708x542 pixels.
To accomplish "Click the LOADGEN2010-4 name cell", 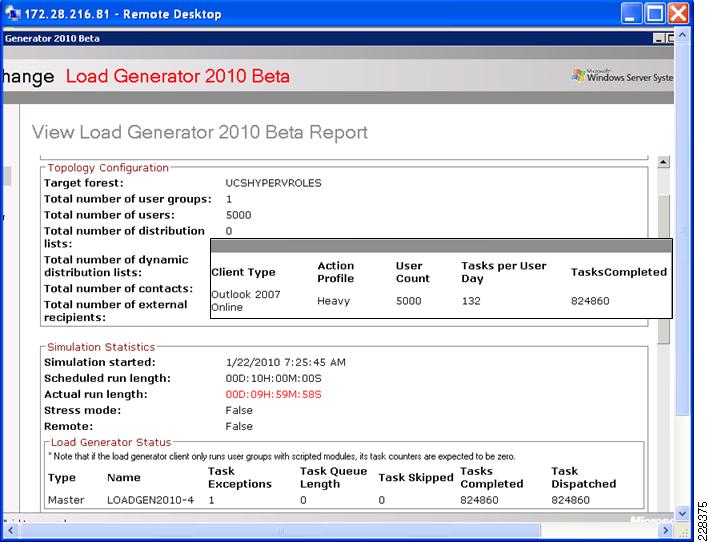I will [150, 500].
